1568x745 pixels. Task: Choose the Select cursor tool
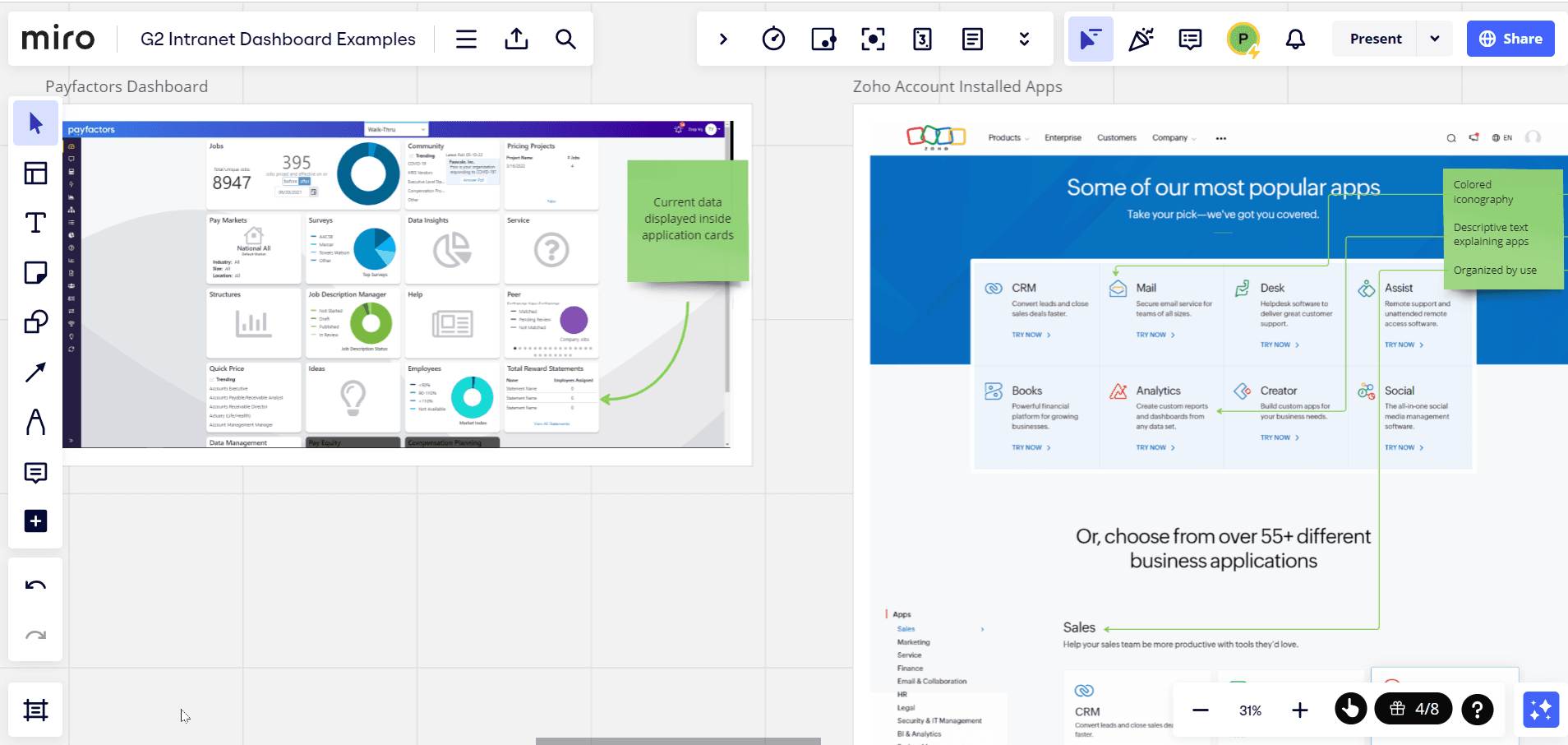click(35, 123)
